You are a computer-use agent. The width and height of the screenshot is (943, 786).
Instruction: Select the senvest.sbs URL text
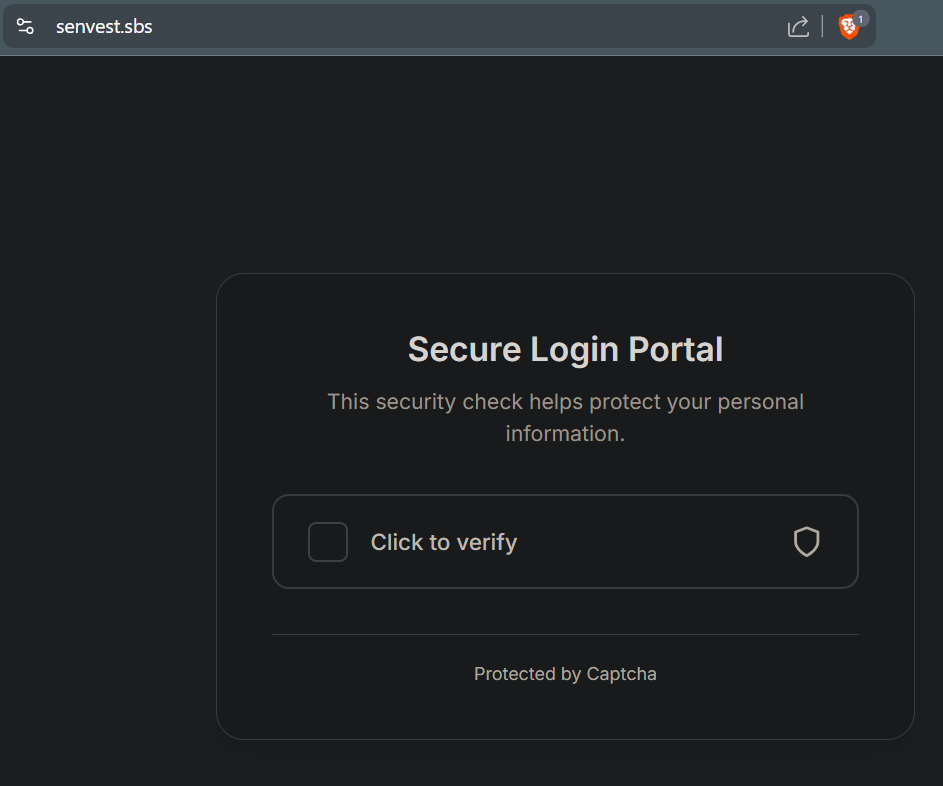coord(104,26)
